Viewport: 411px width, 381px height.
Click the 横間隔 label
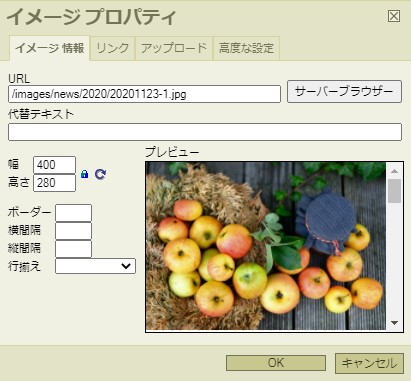click(24, 230)
